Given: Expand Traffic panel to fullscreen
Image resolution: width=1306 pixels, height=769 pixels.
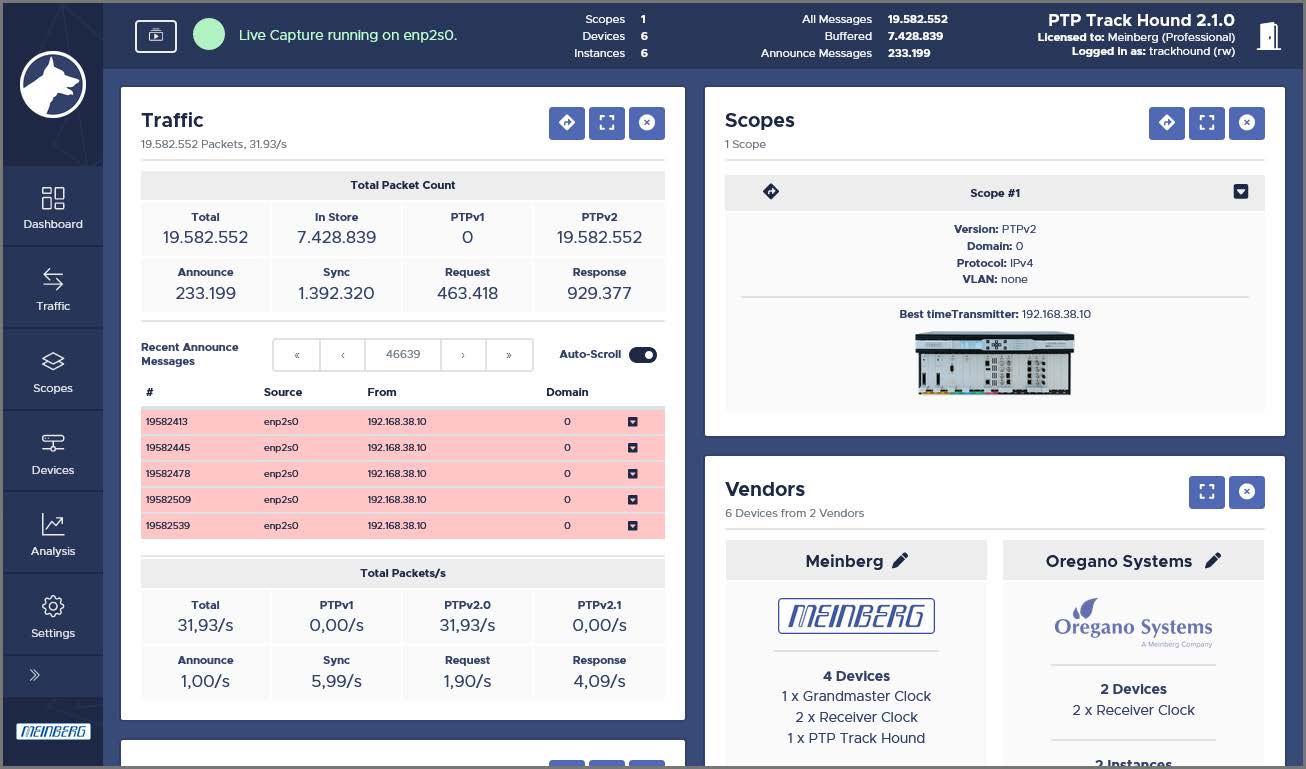Looking at the screenshot, I should [607, 123].
